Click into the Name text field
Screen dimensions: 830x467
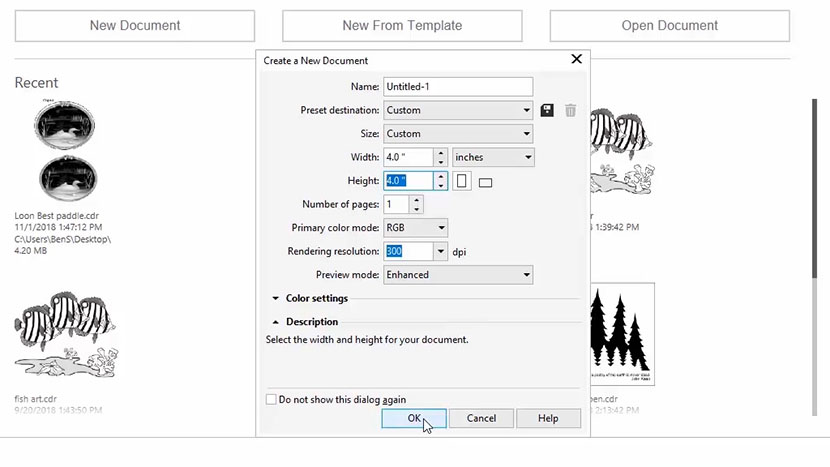(458, 87)
